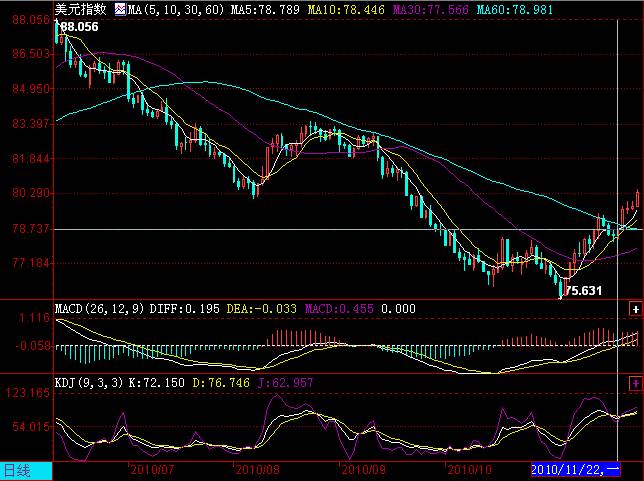The height and width of the screenshot is (481, 644).
Task: Click the 日线 period button
Action: [26, 471]
